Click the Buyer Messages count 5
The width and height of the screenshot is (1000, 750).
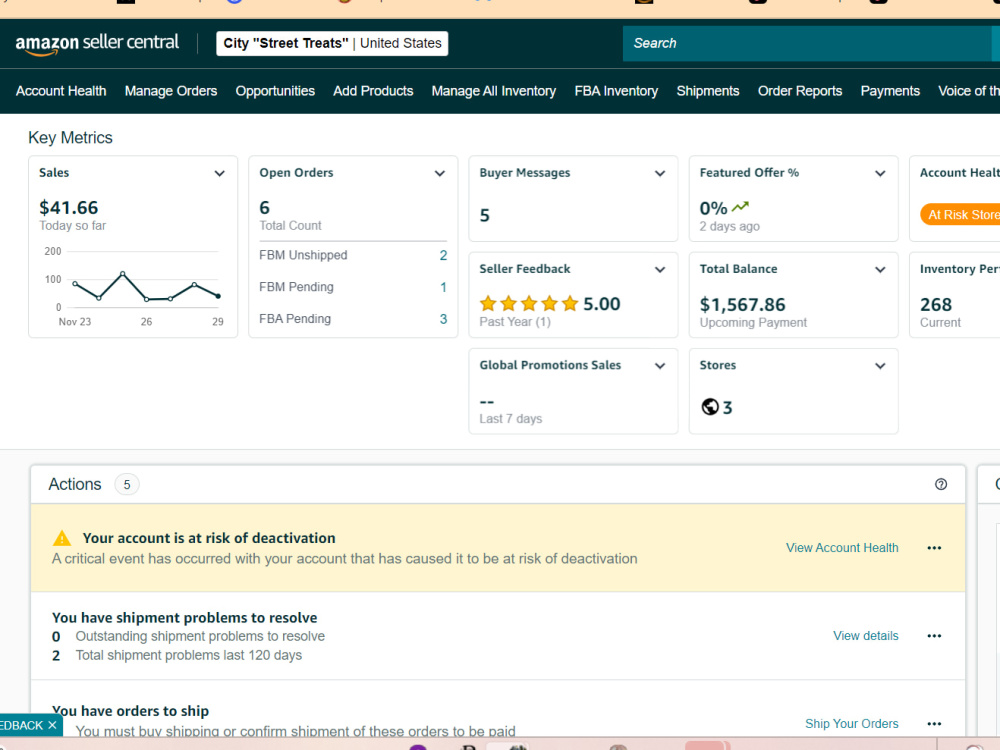[x=485, y=216]
